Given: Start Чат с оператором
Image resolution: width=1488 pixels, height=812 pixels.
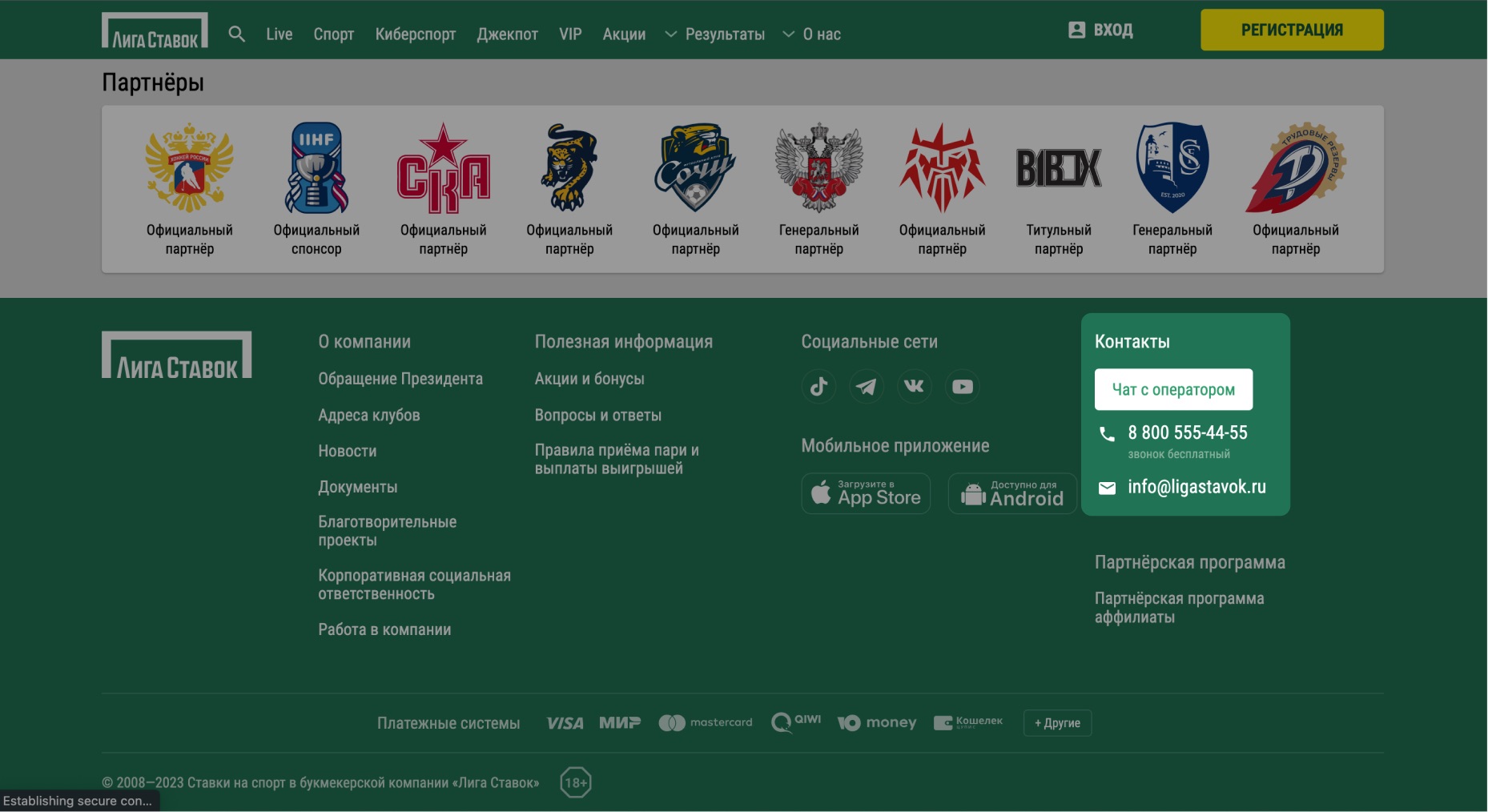Looking at the screenshot, I should pyautogui.click(x=1173, y=389).
